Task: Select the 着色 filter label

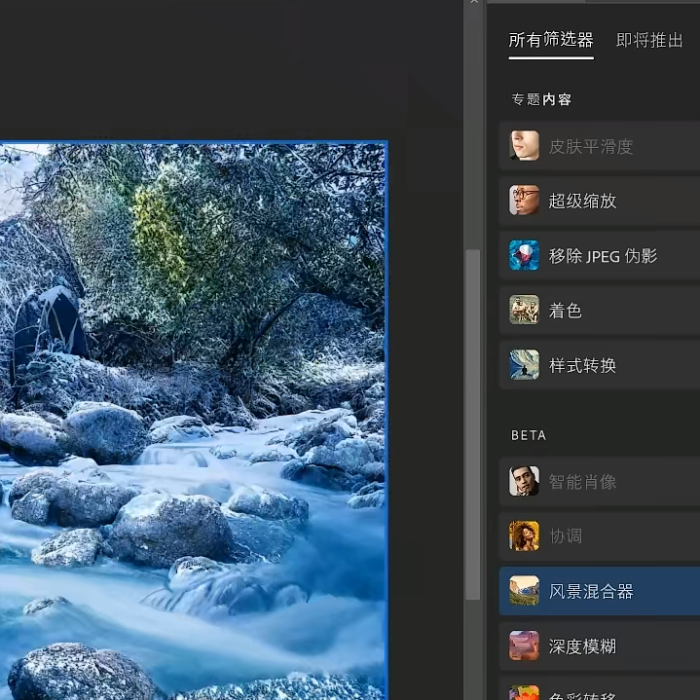Action: [565, 311]
